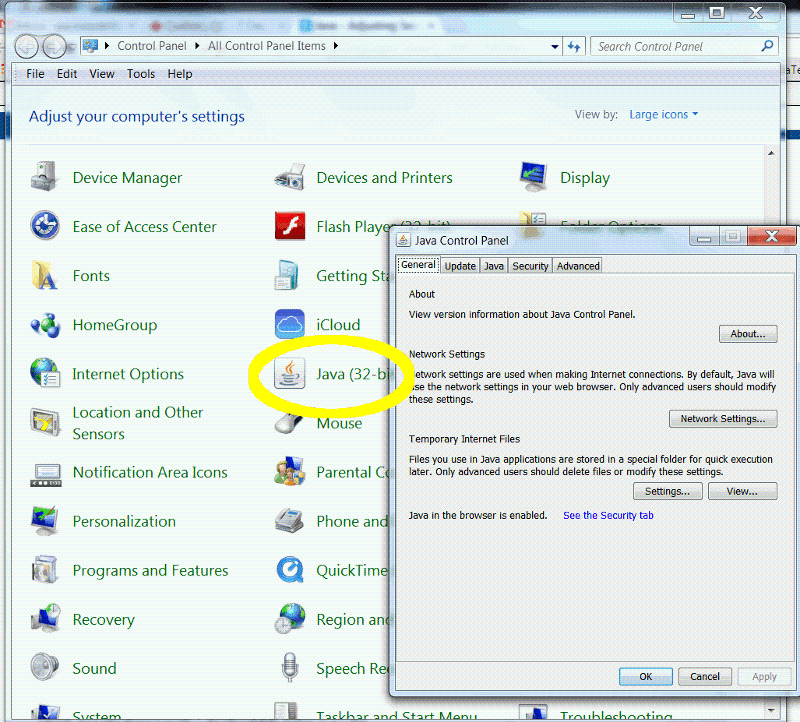Expand the arrow after All Control Panel Items
The height and width of the screenshot is (722, 800).
[336, 46]
